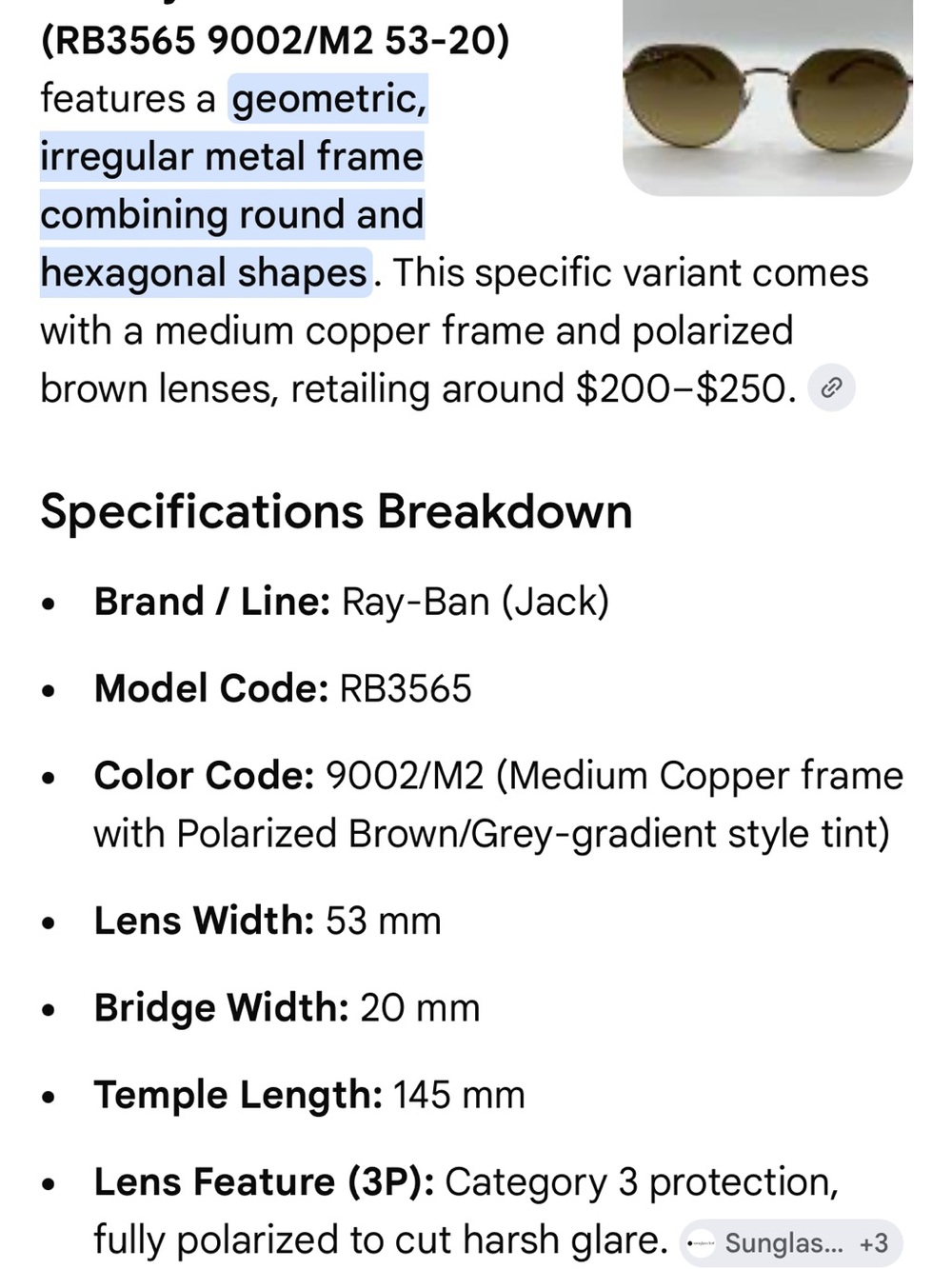Click the Lens Width 53 mm entry

coord(268,921)
